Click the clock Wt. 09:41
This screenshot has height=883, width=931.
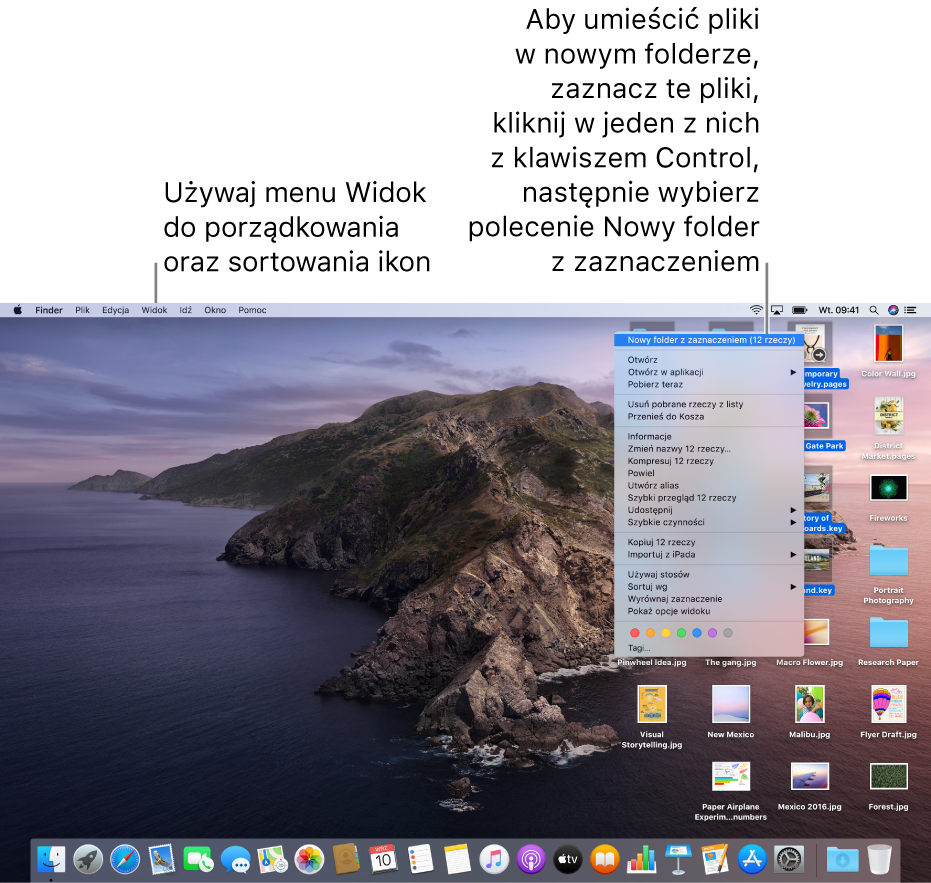(838, 310)
